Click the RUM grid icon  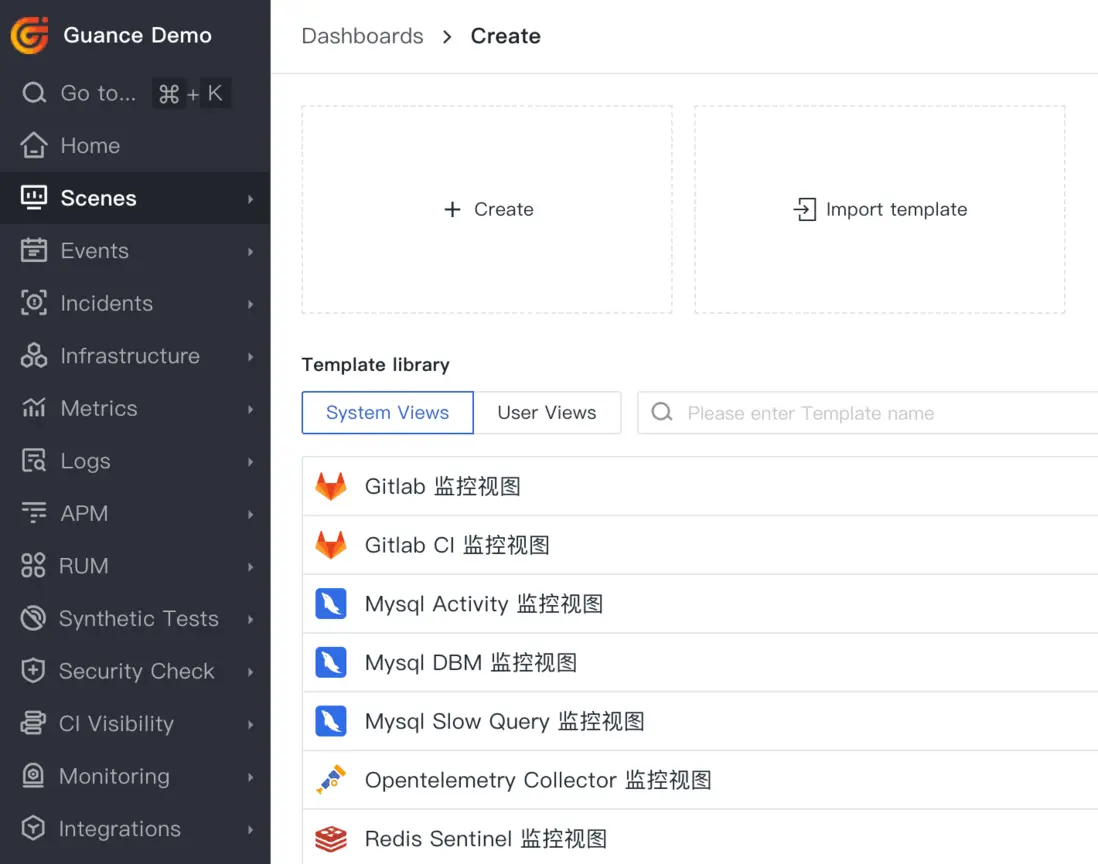click(33, 566)
